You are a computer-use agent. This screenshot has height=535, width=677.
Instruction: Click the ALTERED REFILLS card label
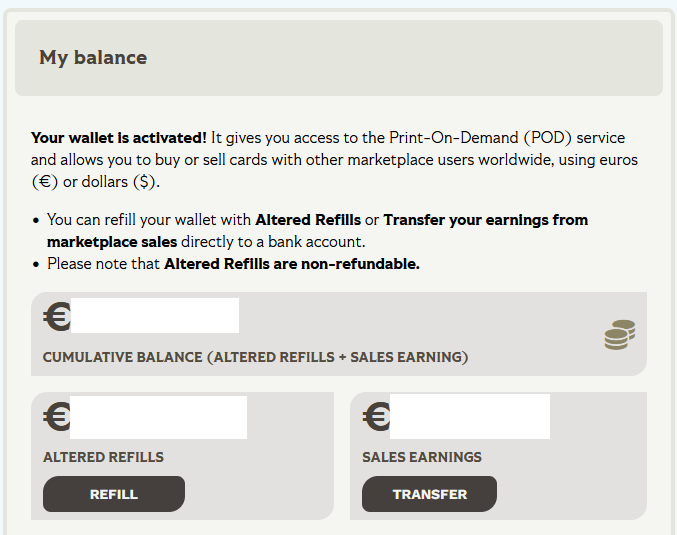point(103,457)
